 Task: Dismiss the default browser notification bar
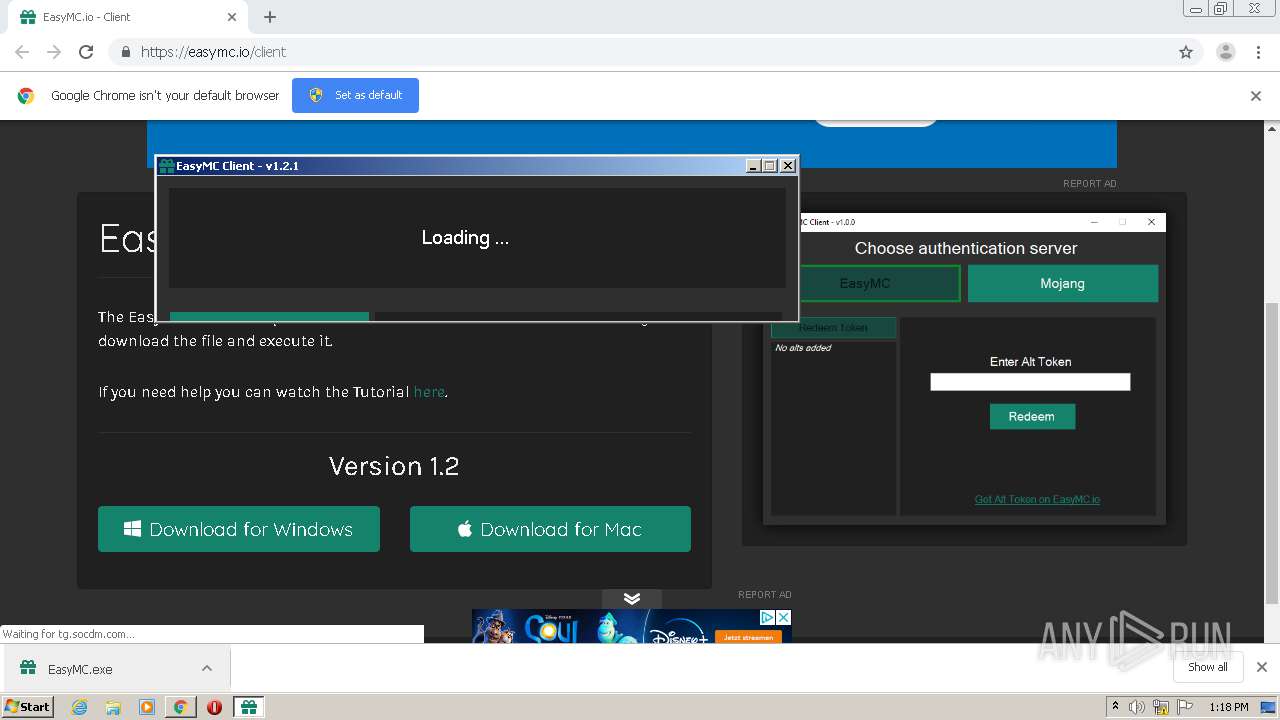point(1256,96)
